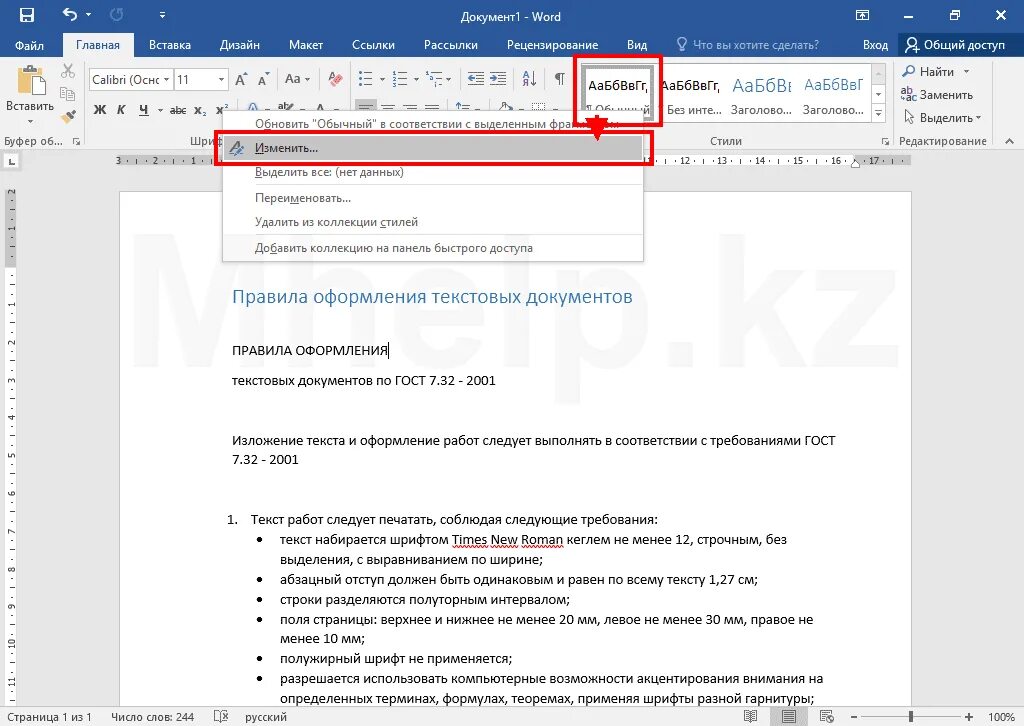This screenshot has height=726, width=1024.
Task: Click the Save icon in quick access toolbar
Action: pyautogui.click(x=27, y=15)
